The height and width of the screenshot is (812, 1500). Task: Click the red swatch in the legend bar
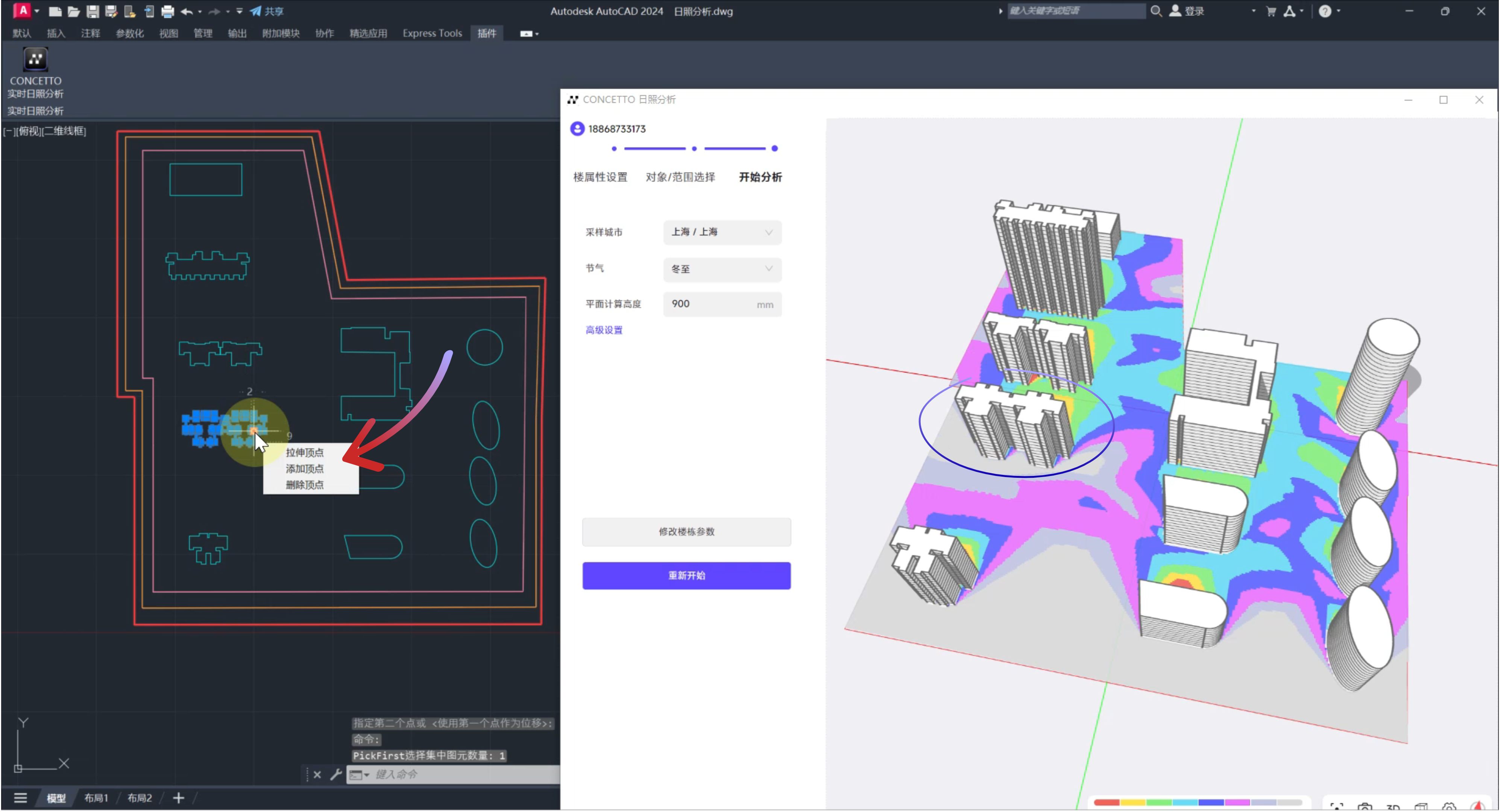1106,802
